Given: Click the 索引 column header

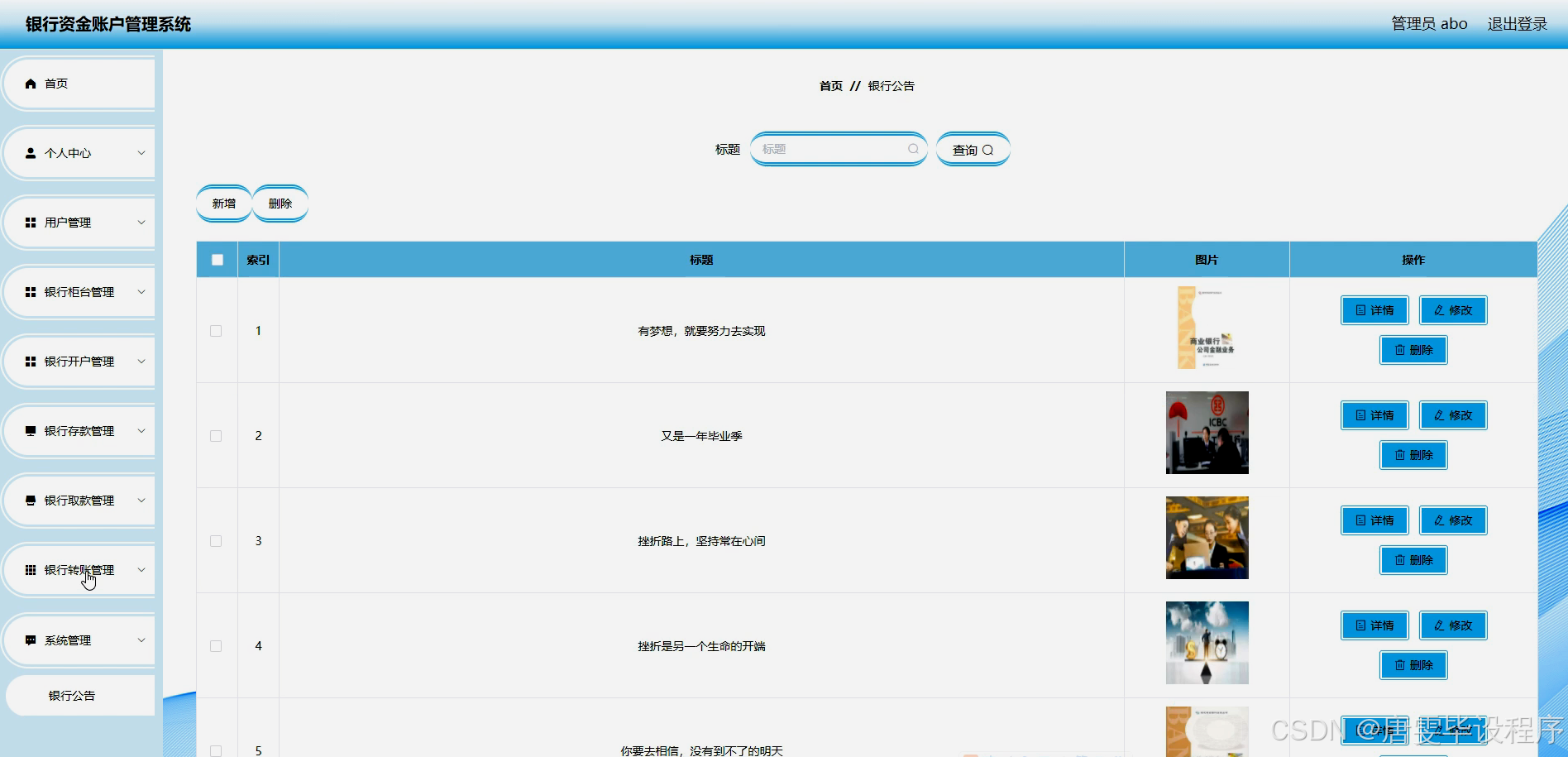Looking at the screenshot, I should [258, 260].
